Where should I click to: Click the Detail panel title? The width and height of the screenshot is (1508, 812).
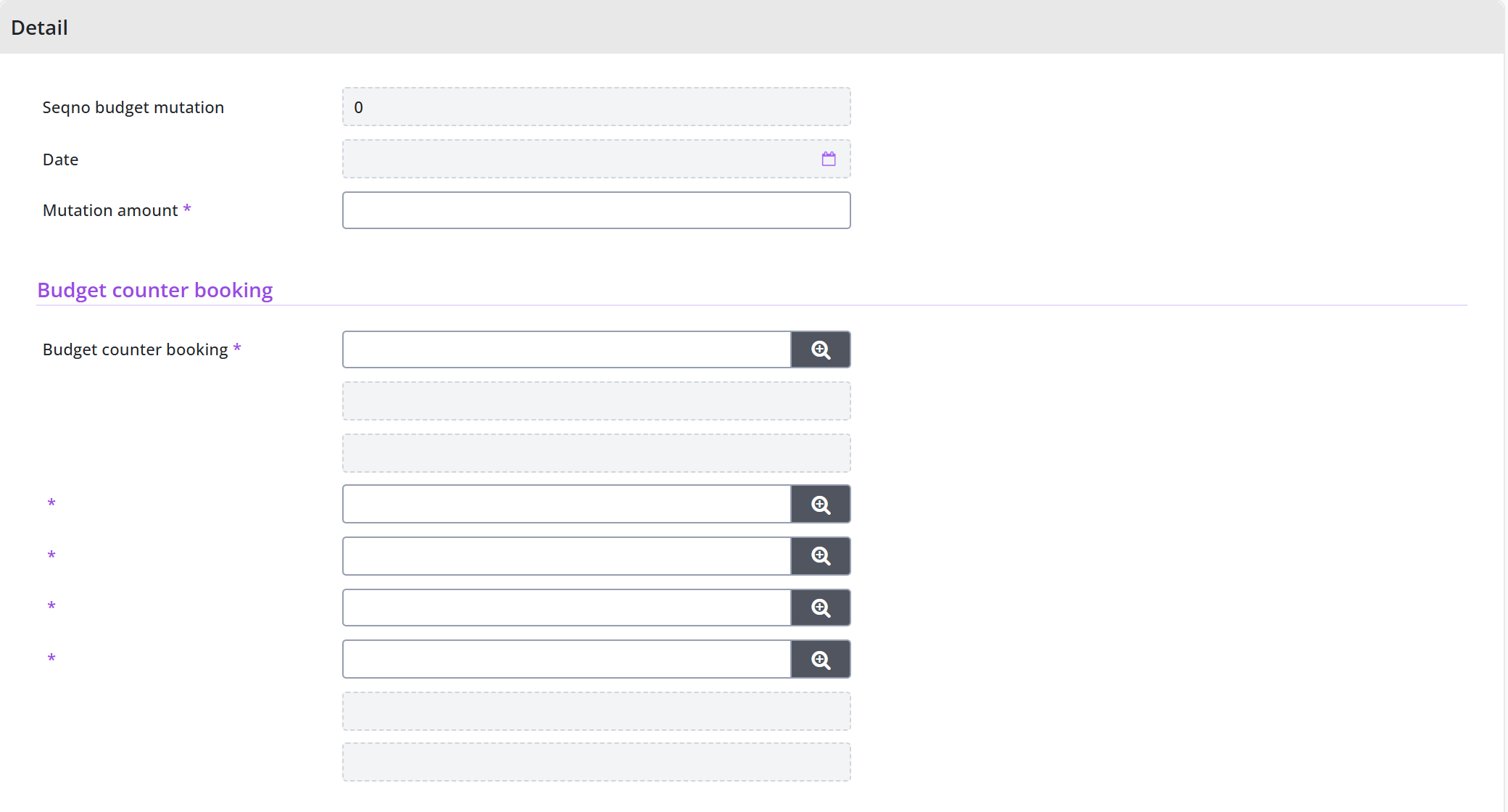[x=40, y=28]
